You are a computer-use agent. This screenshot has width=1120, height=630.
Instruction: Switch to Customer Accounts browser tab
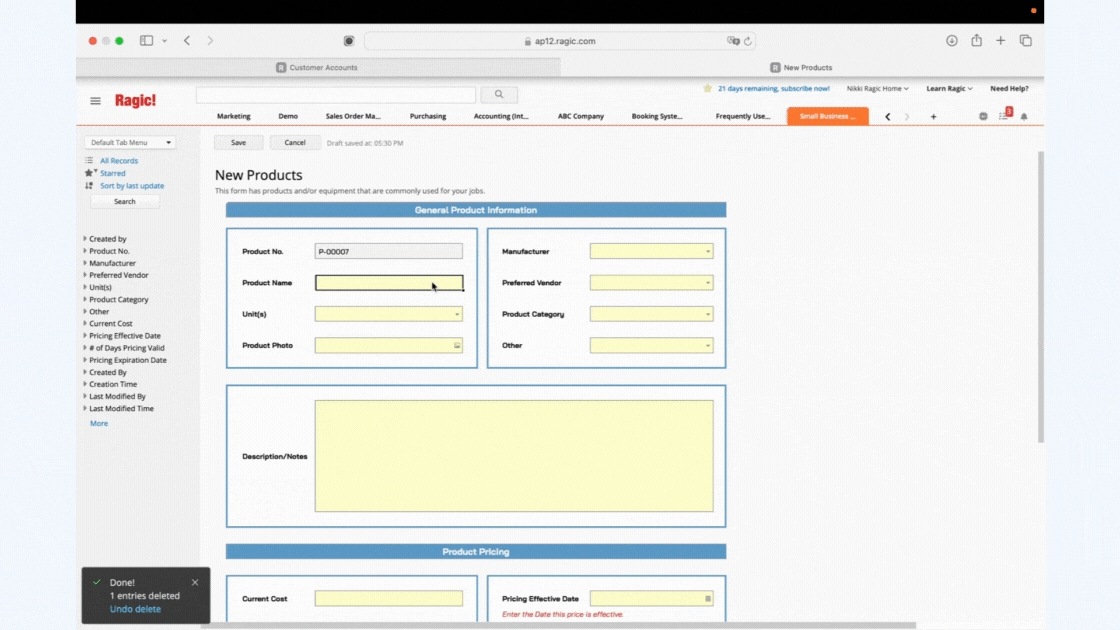[x=318, y=67]
